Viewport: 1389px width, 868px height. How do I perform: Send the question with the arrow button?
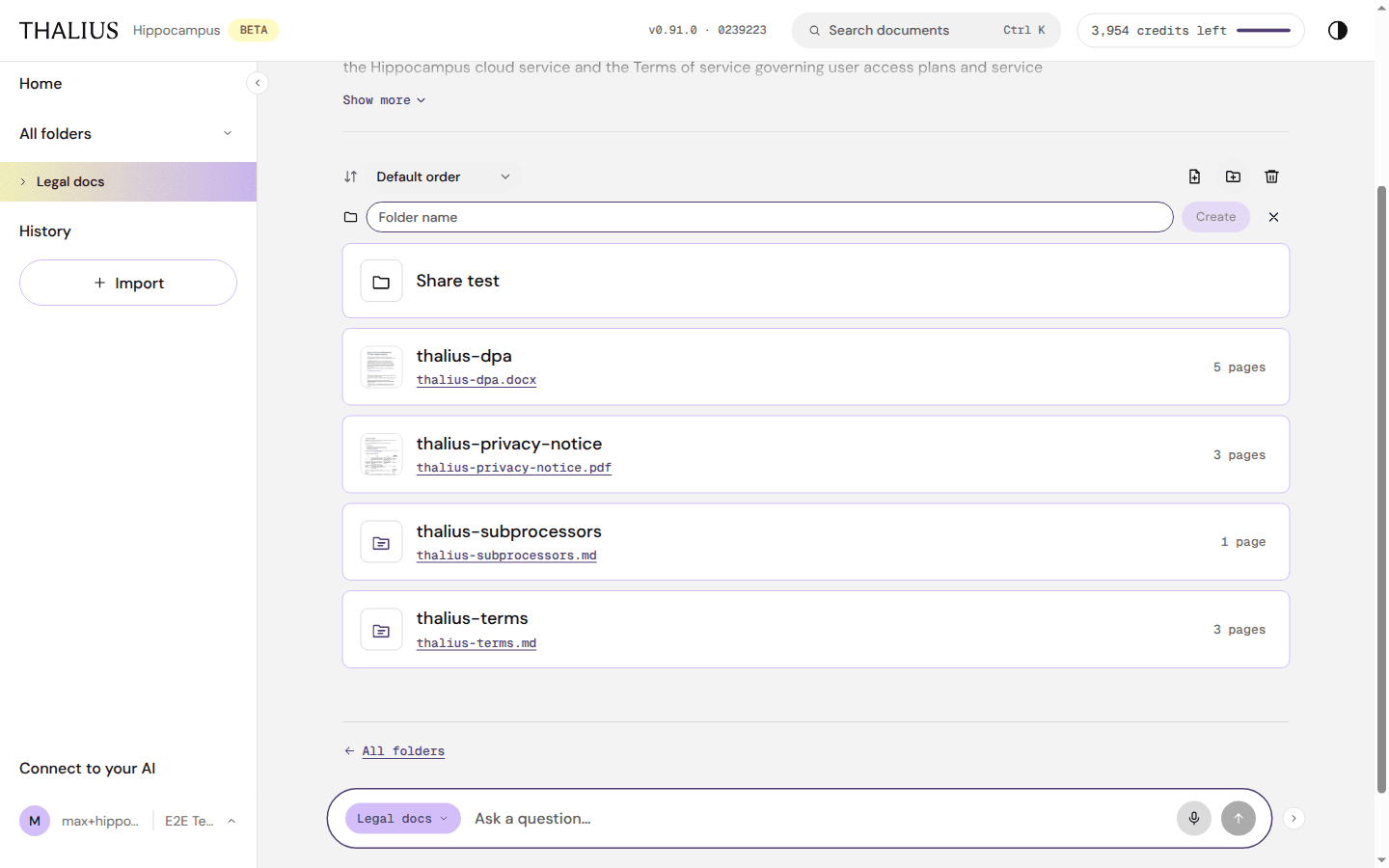pyautogui.click(x=1239, y=819)
